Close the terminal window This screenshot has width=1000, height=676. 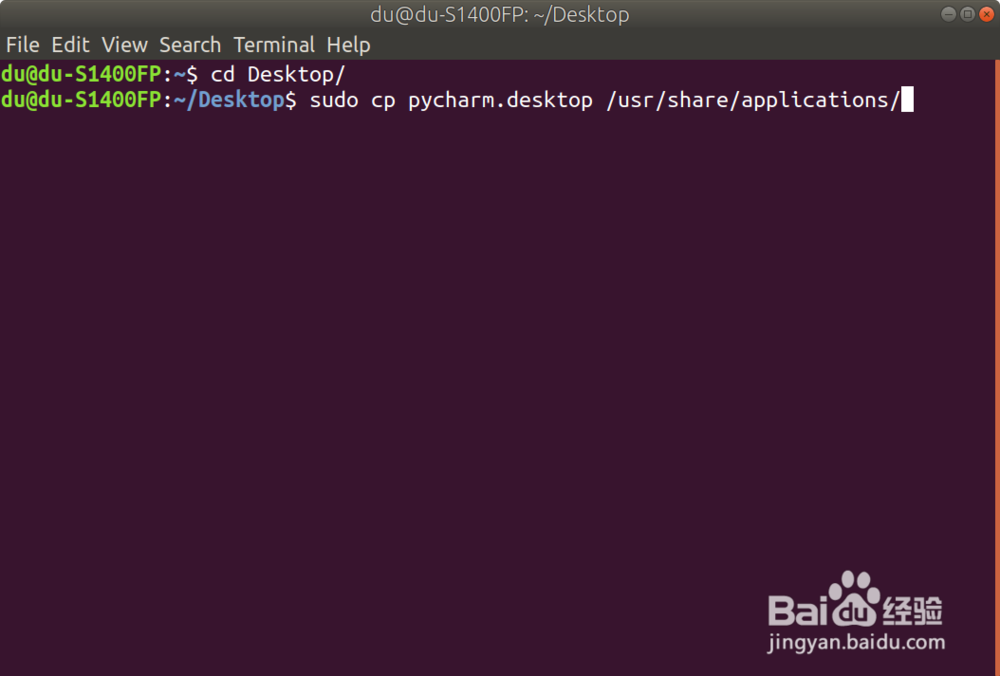pyautogui.click(x=988, y=14)
